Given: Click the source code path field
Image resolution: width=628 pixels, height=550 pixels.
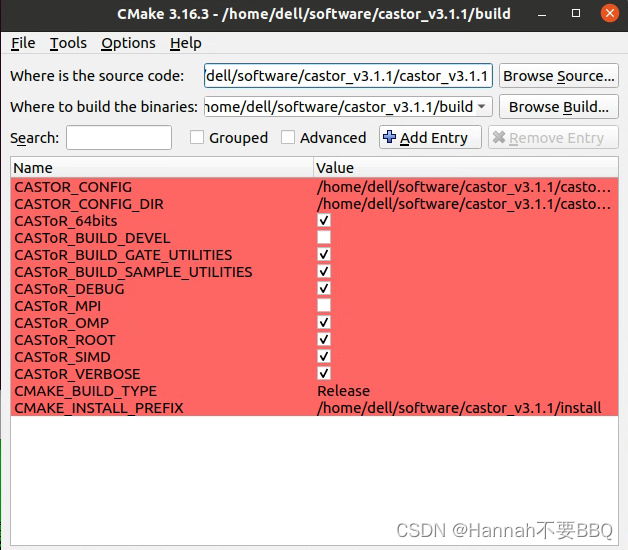Looking at the screenshot, I should click(x=348, y=76).
